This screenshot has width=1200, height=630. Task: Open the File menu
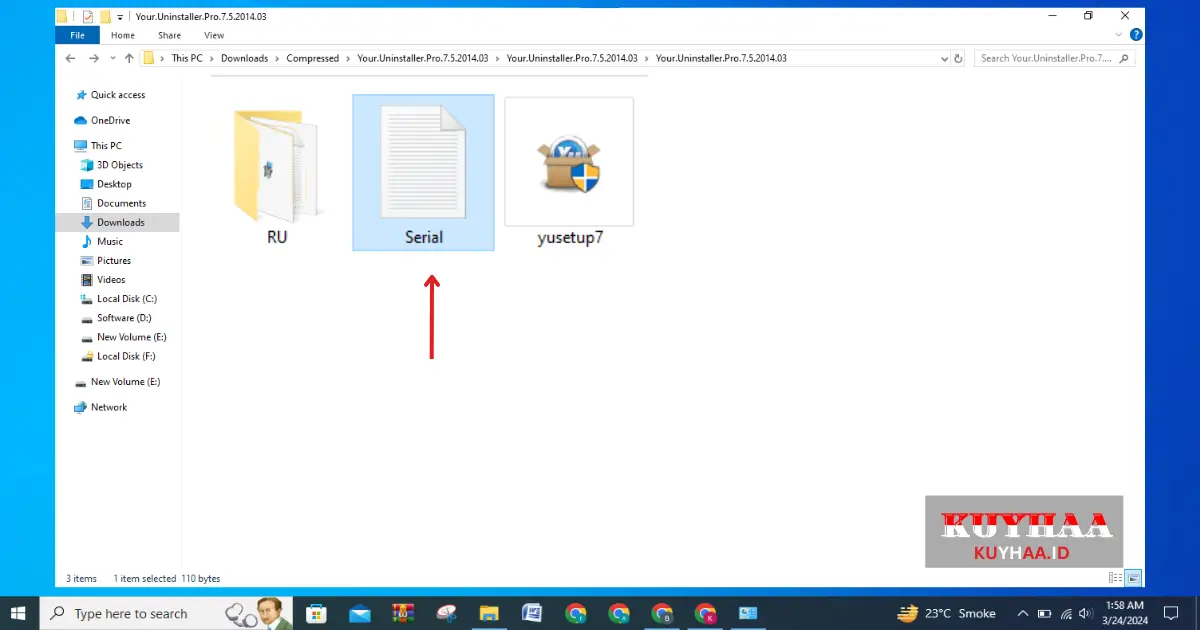click(x=77, y=35)
